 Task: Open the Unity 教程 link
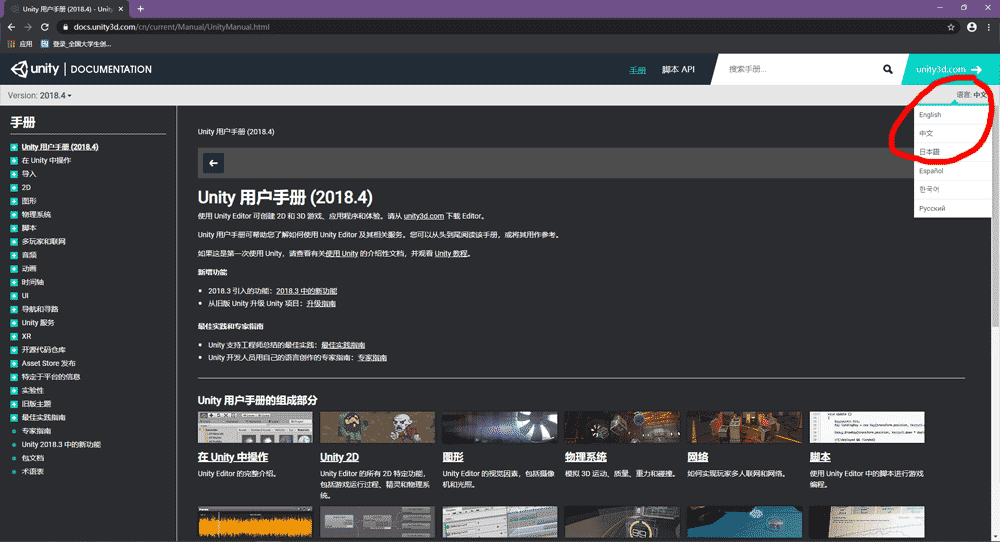point(451,254)
